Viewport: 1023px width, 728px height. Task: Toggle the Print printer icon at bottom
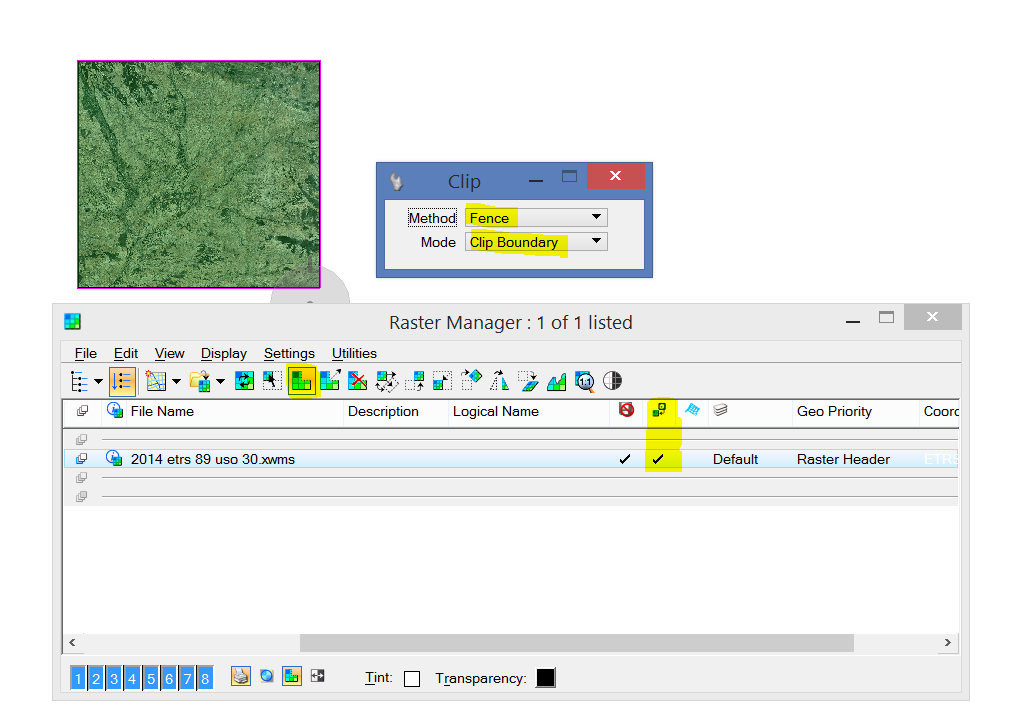pyautogui.click(x=241, y=676)
